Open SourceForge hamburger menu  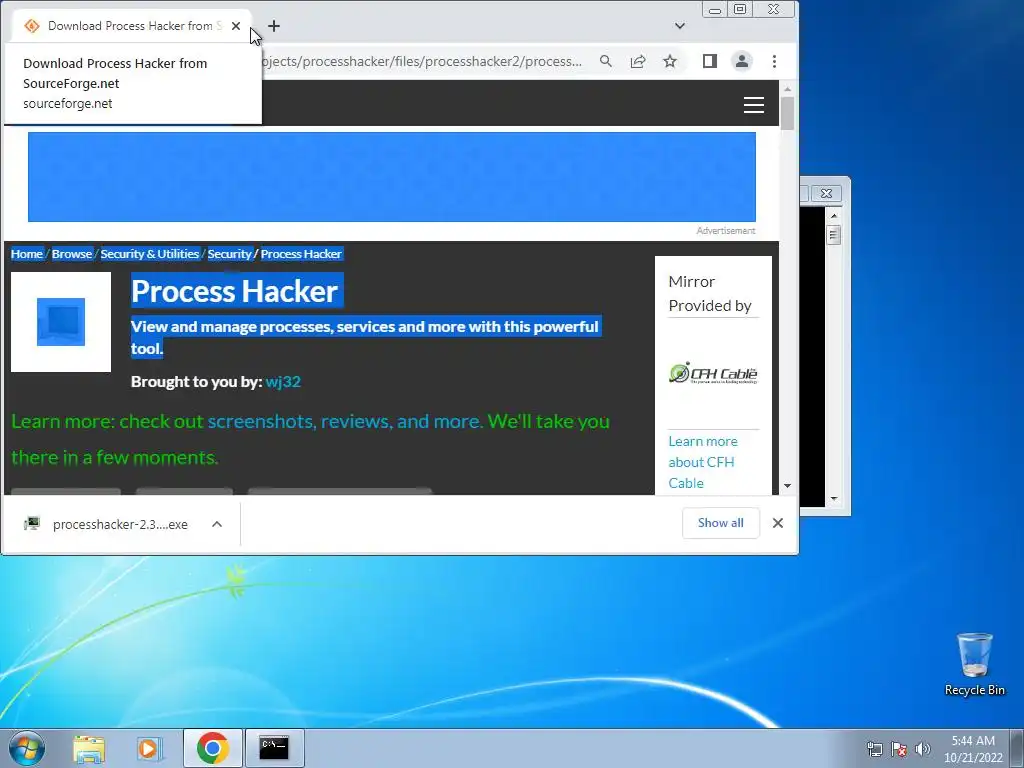(754, 105)
